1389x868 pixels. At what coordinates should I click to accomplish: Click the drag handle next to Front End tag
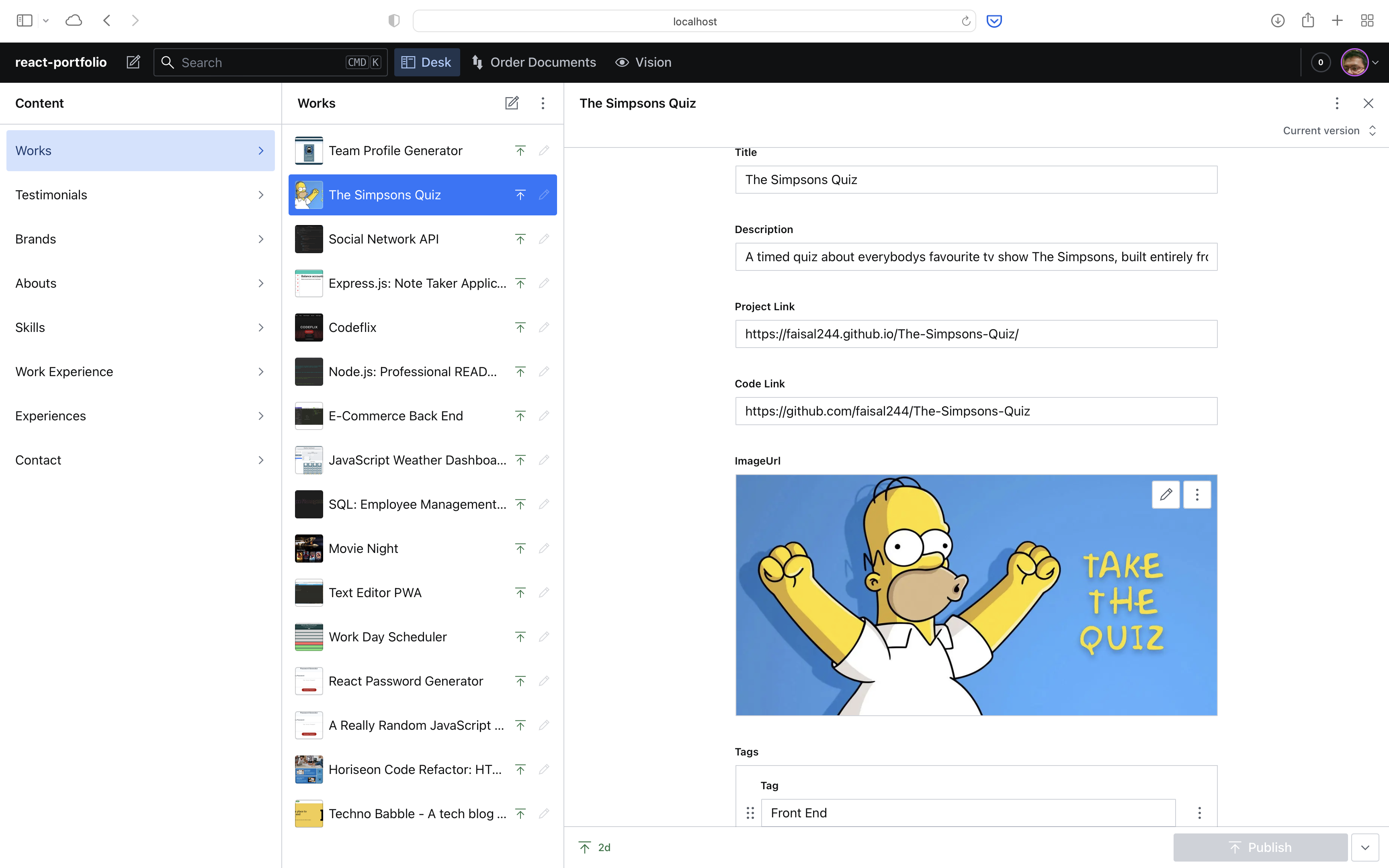[750, 812]
